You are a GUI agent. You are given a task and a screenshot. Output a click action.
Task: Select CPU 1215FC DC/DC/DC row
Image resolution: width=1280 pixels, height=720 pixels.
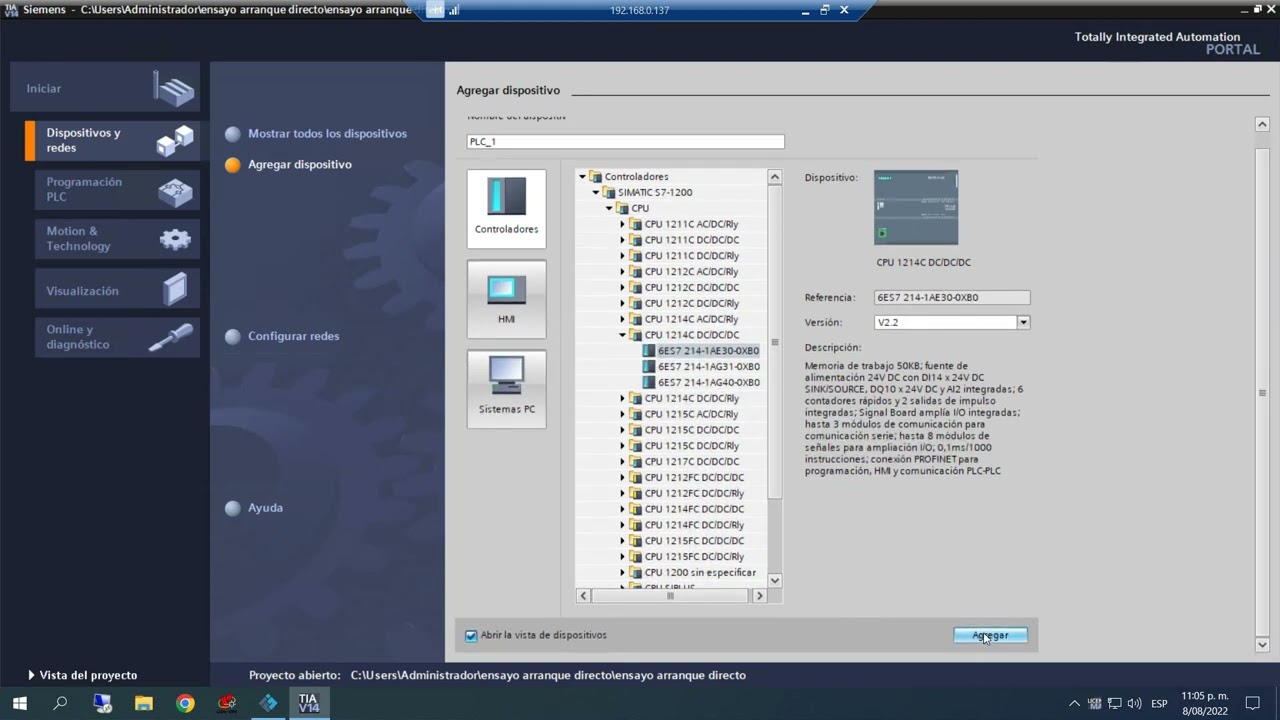[694, 541]
